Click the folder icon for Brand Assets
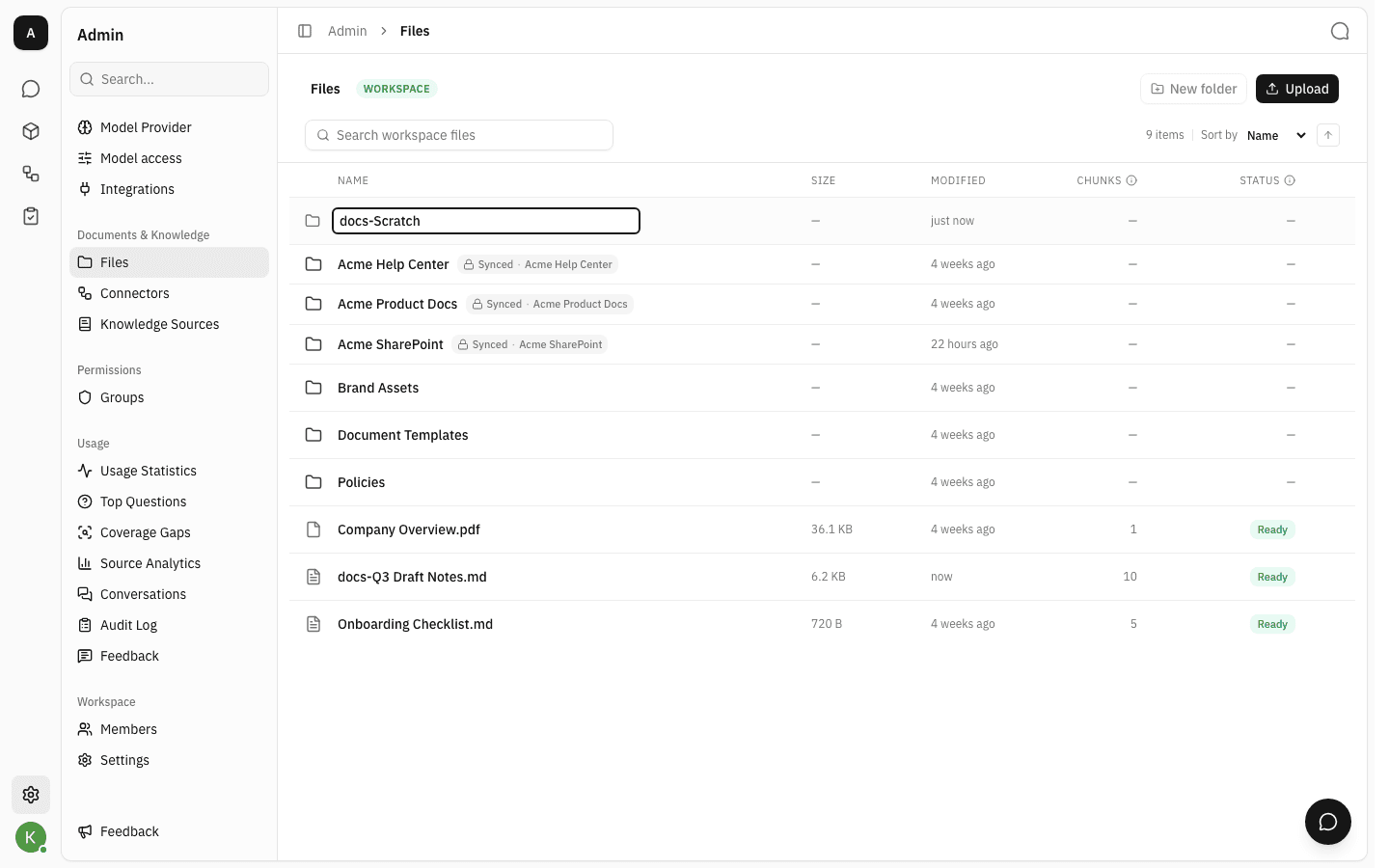This screenshot has width=1389, height=868. pyautogui.click(x=313, y=388)
